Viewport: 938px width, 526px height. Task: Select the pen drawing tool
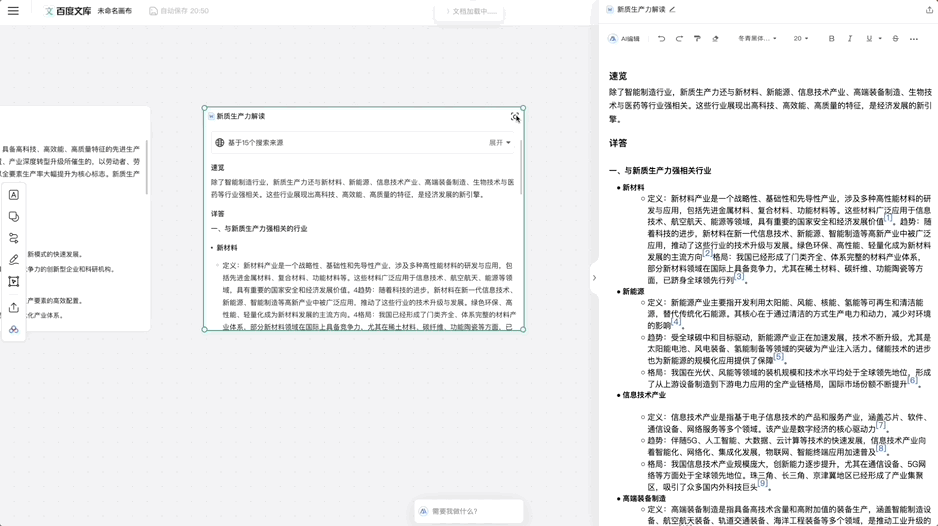pos(14,260)
